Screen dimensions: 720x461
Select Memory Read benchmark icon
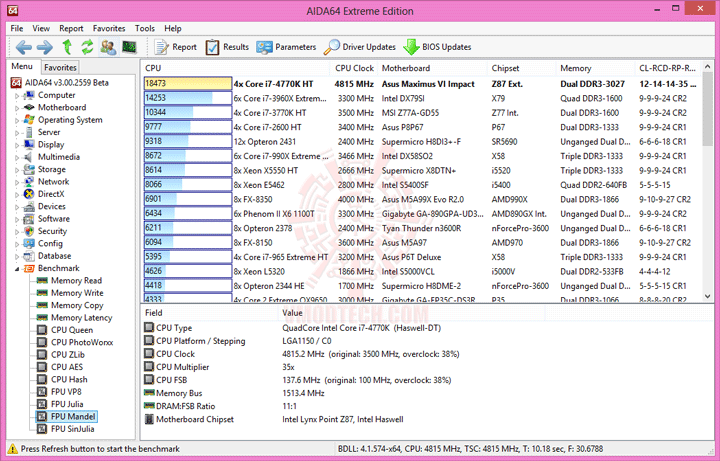coord(42,281)
